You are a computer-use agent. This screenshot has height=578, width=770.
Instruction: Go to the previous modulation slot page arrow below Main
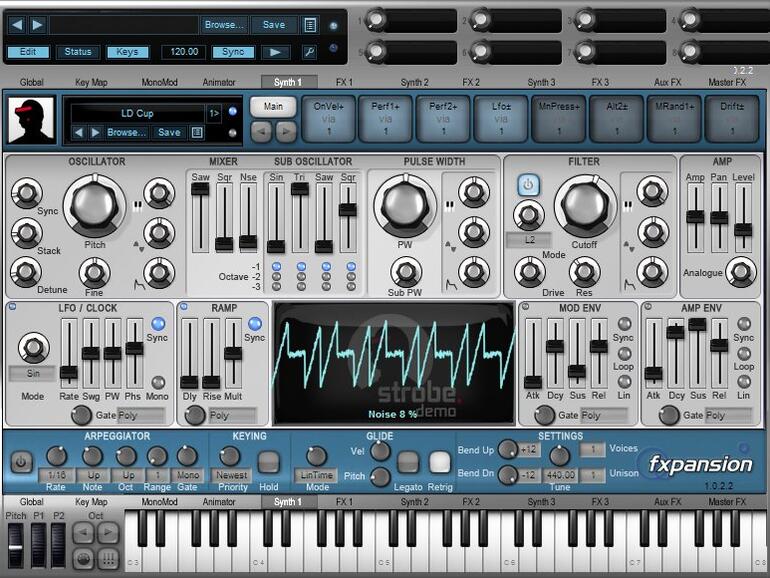(x=261, y=132)
